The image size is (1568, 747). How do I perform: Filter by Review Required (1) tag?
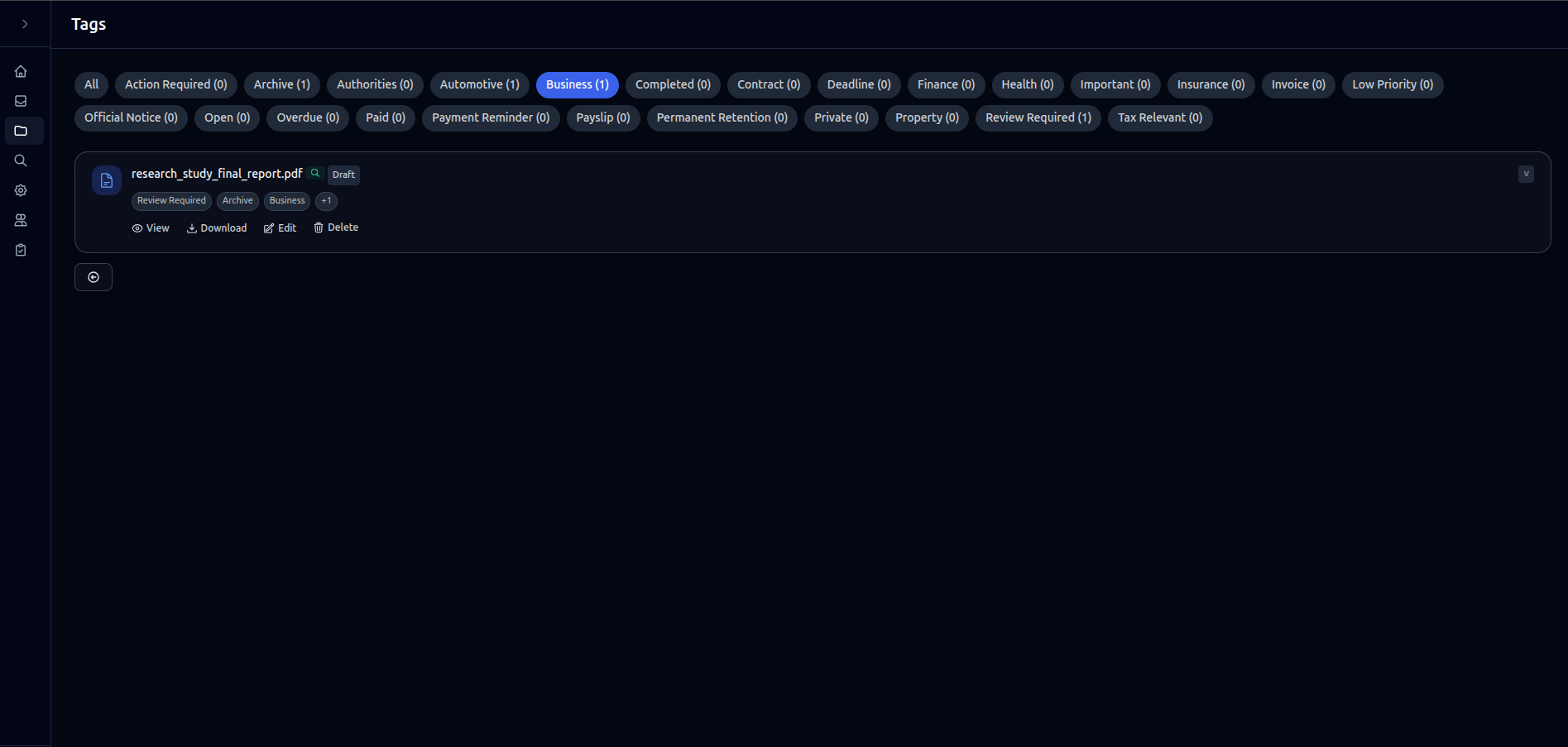(1038, 117)
